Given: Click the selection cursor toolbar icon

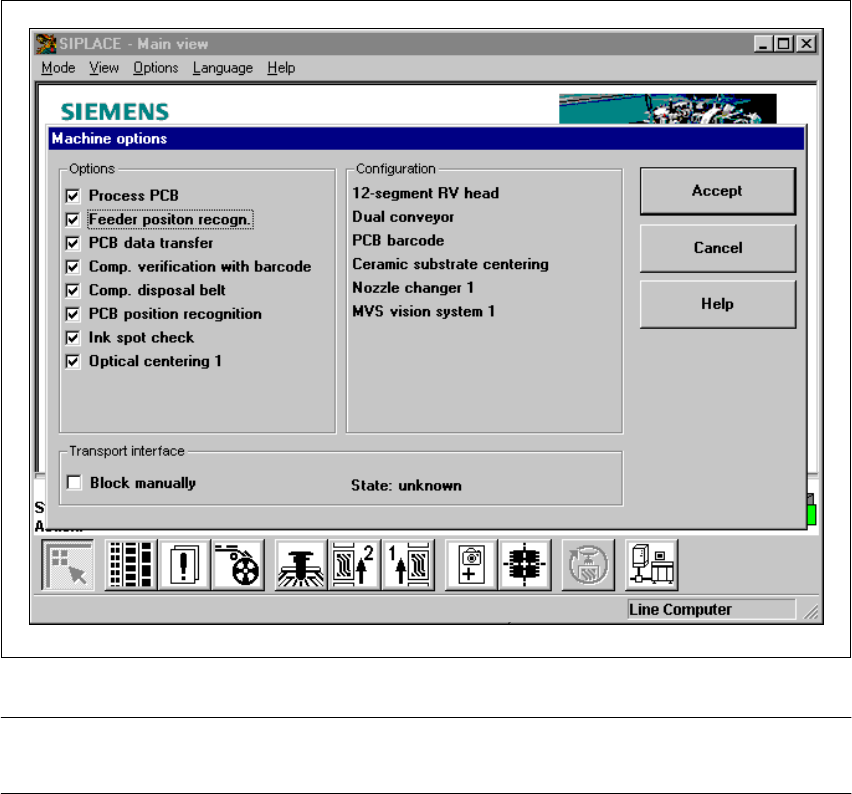Looking at the screenshot, I should [x=68, y=565].
